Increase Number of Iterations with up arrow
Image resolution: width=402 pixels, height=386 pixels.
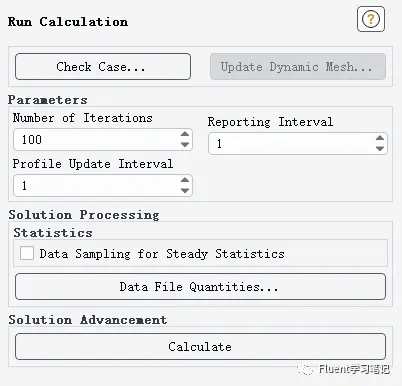pyautogui.click(x=185, y=134)
